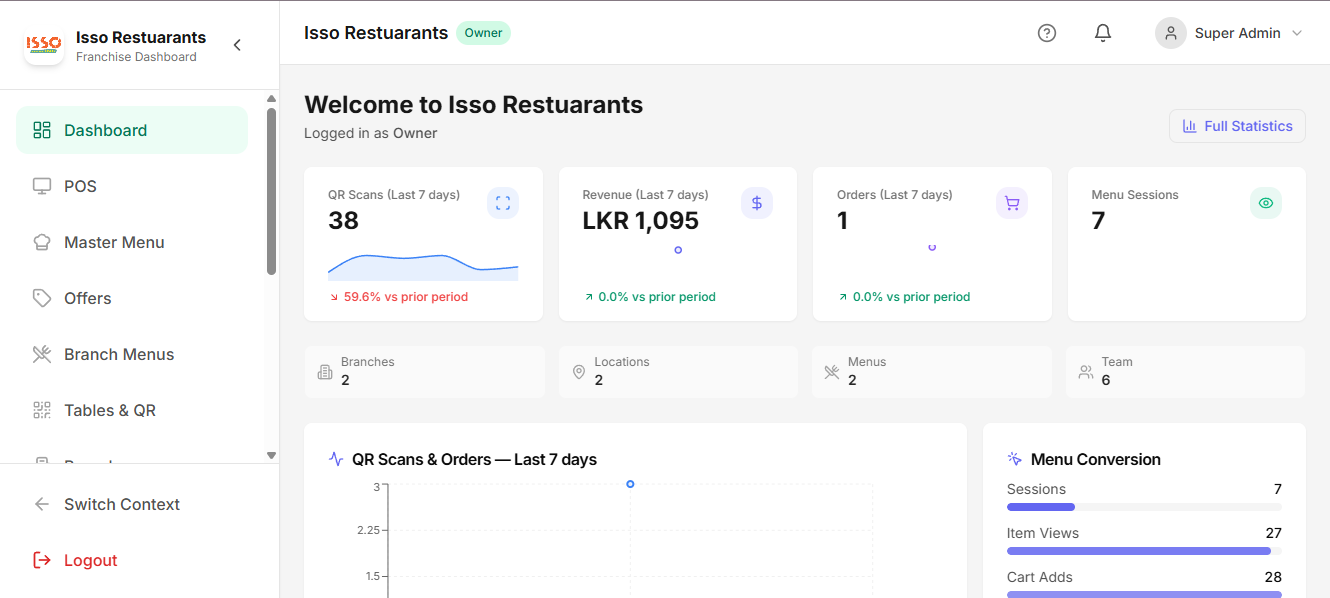Click the 'Franchise Dashboard' subtitle
This screenshot has height=598, width=1330.
tap(136, 57)
